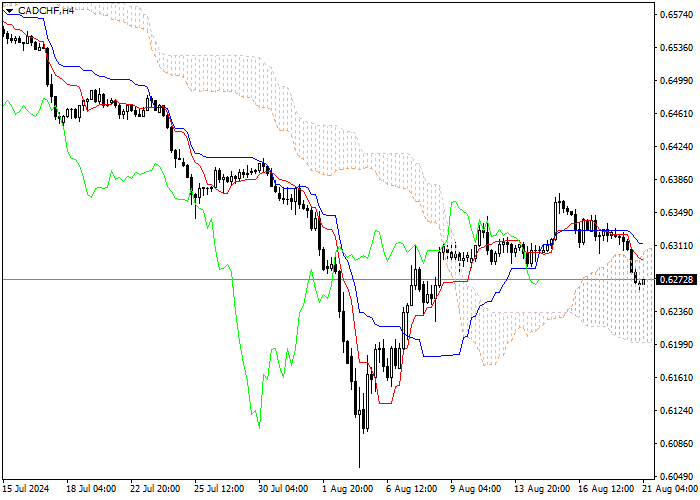Click the 6 Aug 12:00 time label
Image resolution: width=700 pixels, height=500 pixels.
(412, 489)
